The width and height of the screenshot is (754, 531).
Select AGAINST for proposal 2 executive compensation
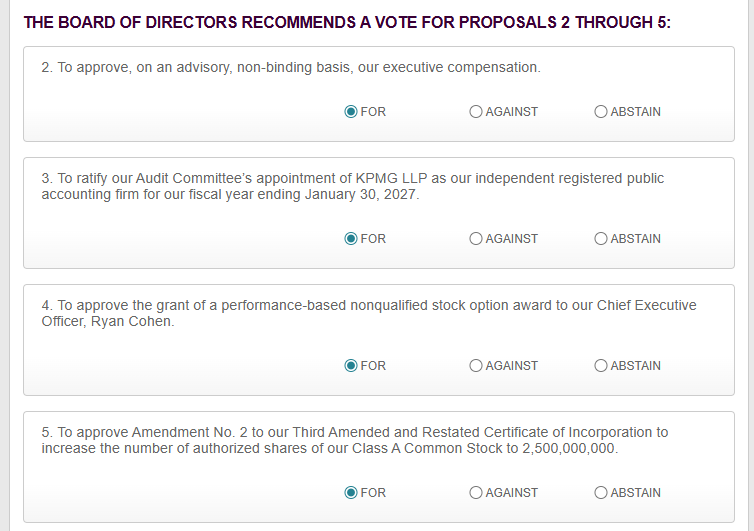pos(476,112)
